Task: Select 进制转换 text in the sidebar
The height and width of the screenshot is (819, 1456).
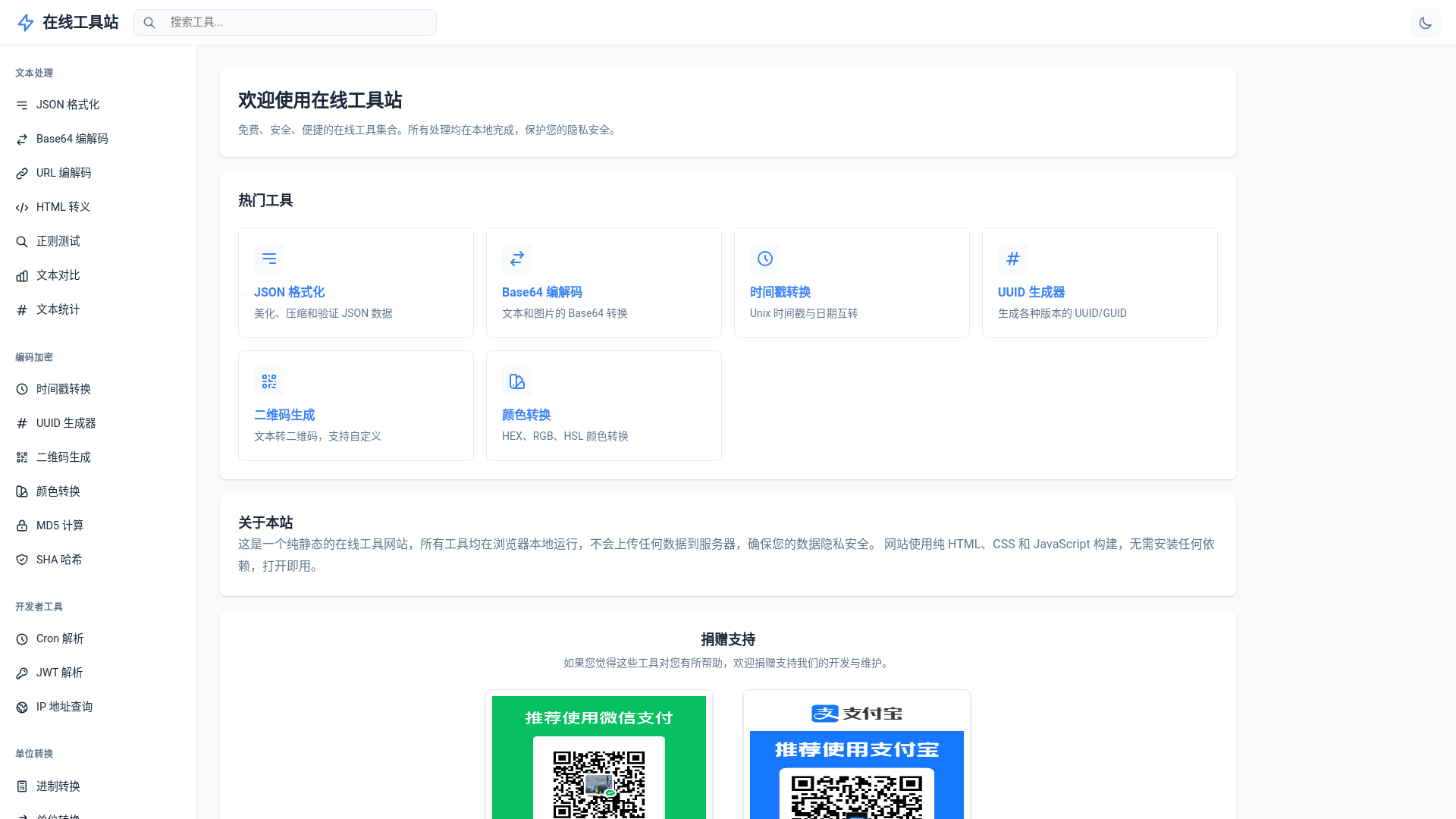Action: point(58,786)
